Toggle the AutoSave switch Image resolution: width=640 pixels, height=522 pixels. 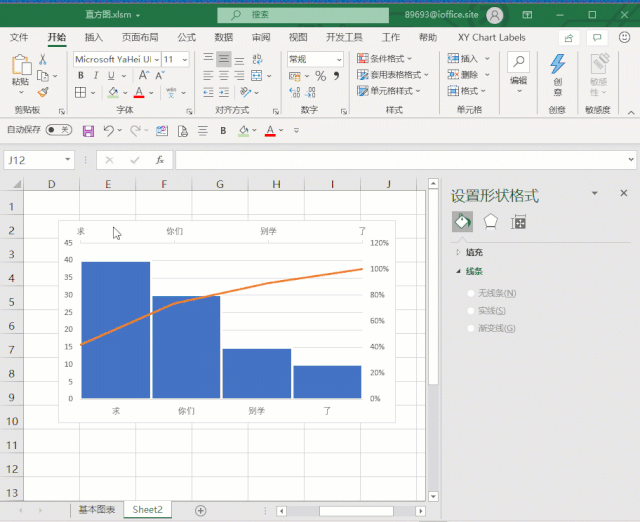[x=59, y=130]
